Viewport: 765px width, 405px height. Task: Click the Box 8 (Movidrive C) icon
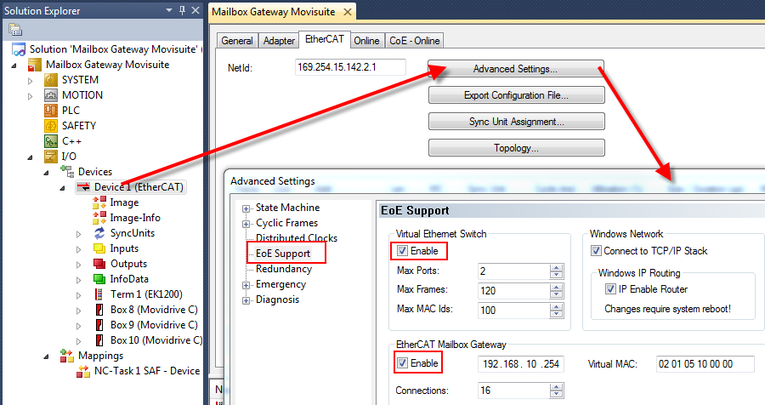(x=99, y=309)
